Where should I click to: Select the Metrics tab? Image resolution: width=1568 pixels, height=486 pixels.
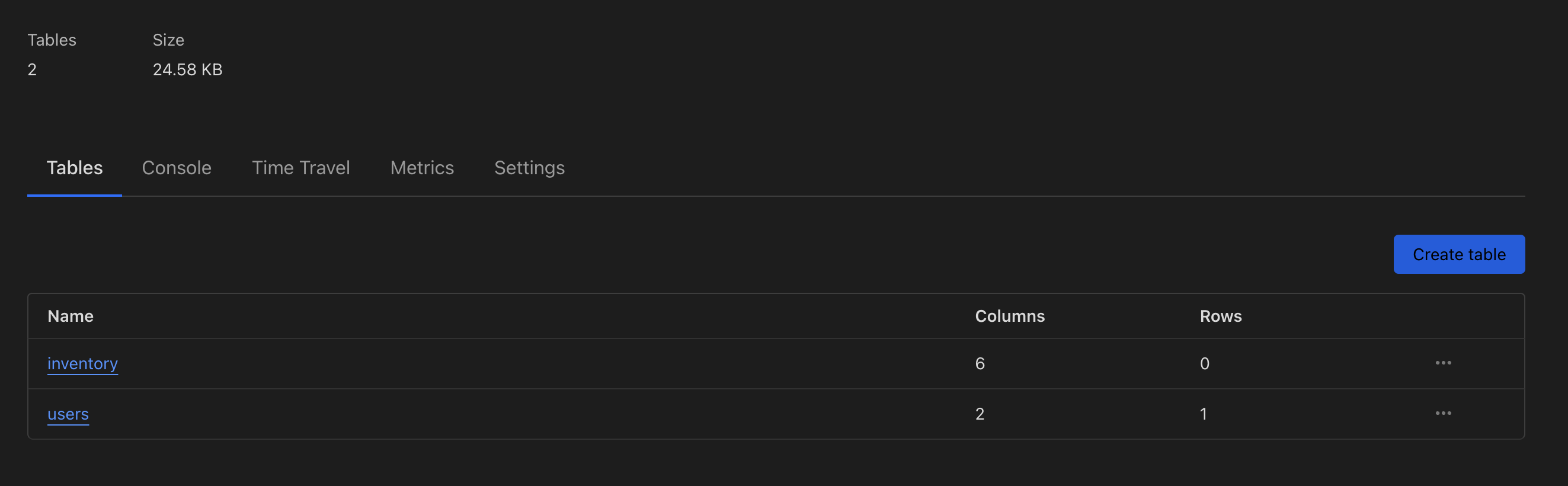tap(422, 168)
